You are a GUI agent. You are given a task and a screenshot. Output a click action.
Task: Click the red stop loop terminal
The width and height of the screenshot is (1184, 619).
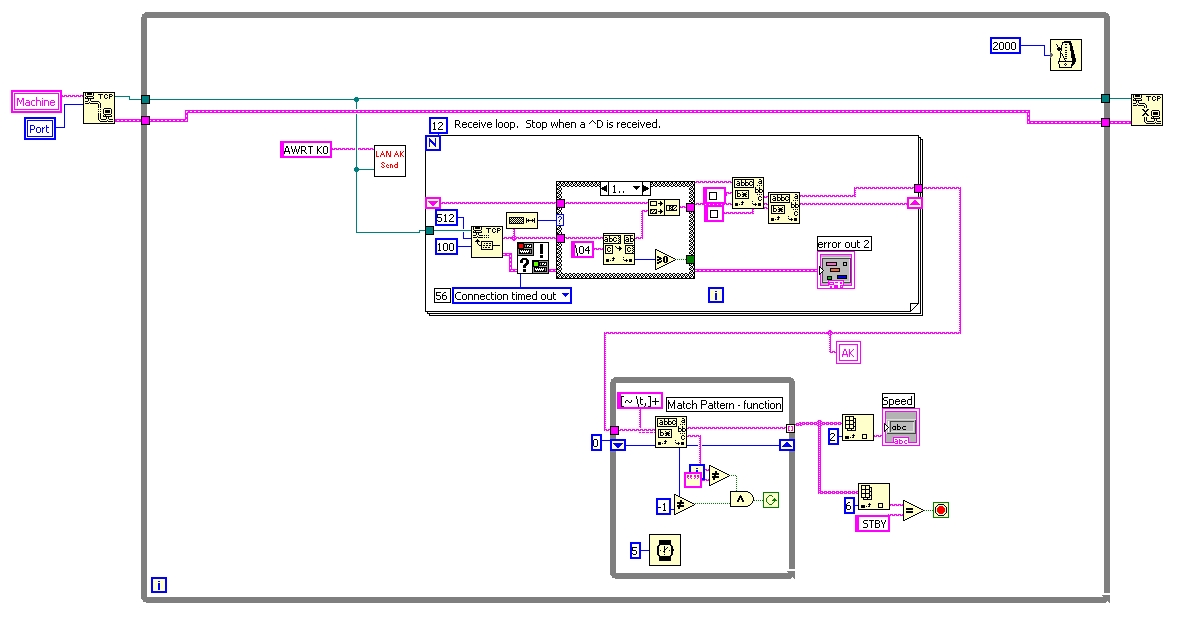click(940, 510)
